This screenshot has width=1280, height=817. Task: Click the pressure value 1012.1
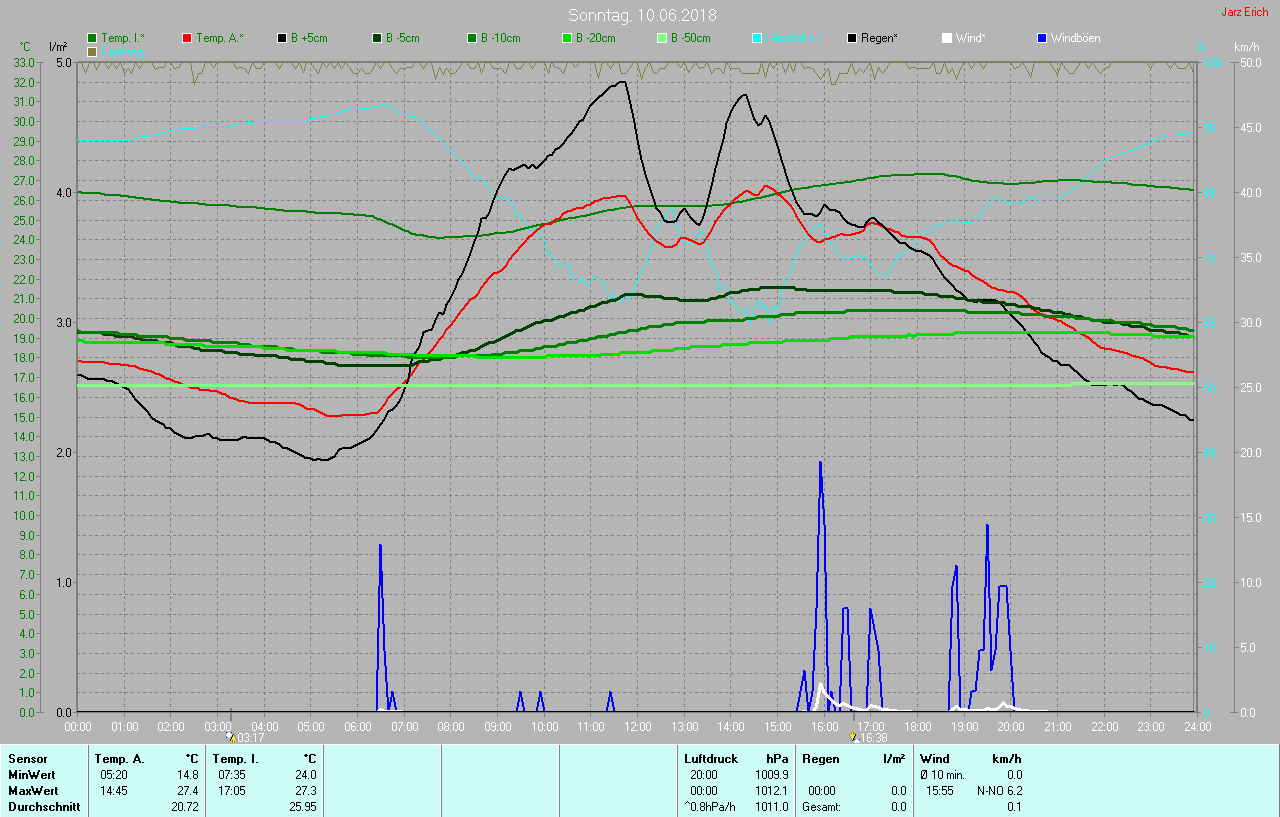pos(771,791)
